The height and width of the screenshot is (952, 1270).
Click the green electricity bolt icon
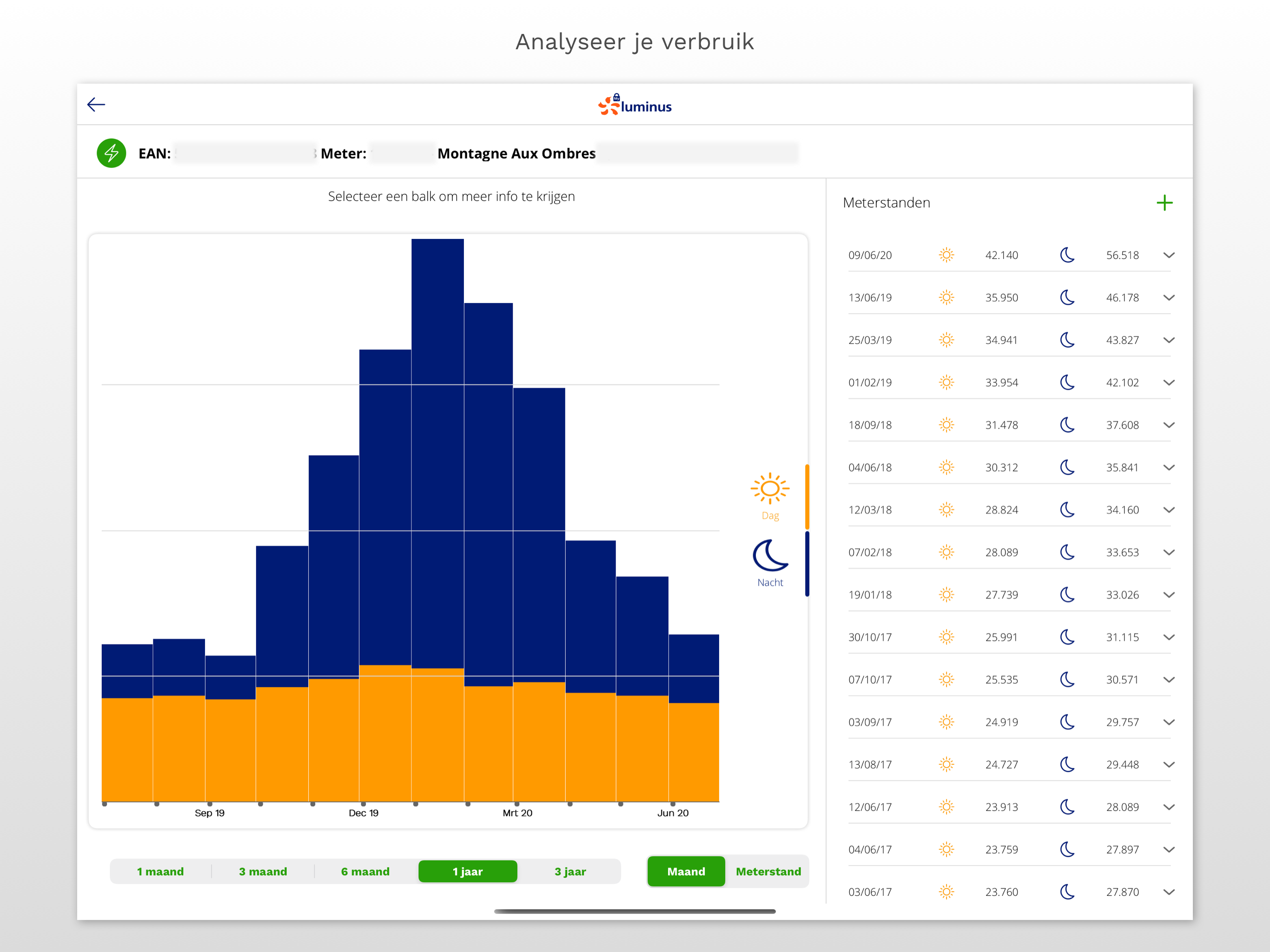pos(112,153)
